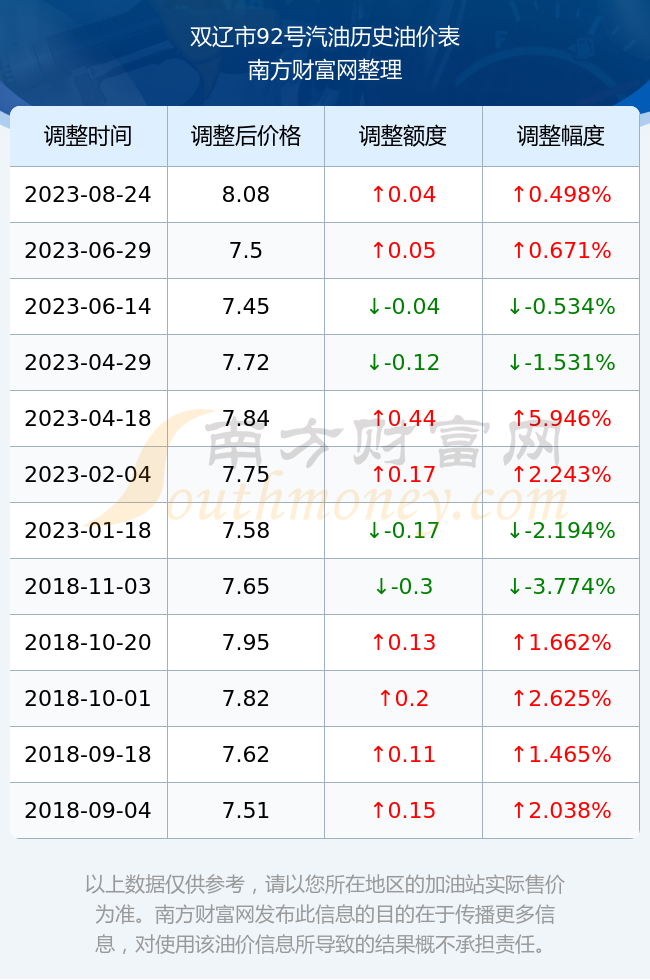Click the 调整时间 column header
This screenshot has height=980, width=650.
[x=88, y=136]
